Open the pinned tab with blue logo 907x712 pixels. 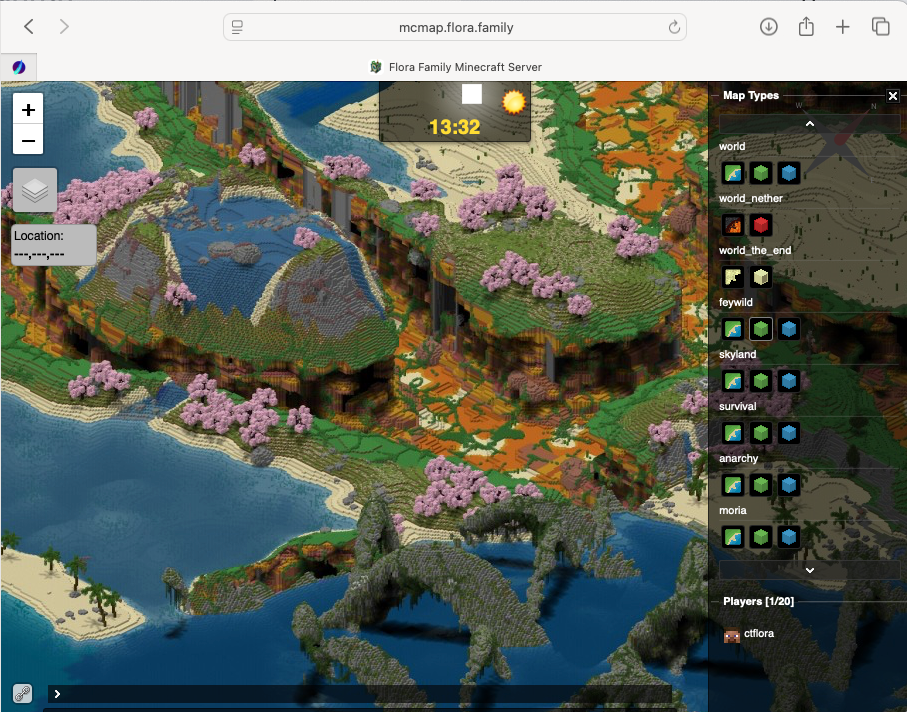(19, 67)
